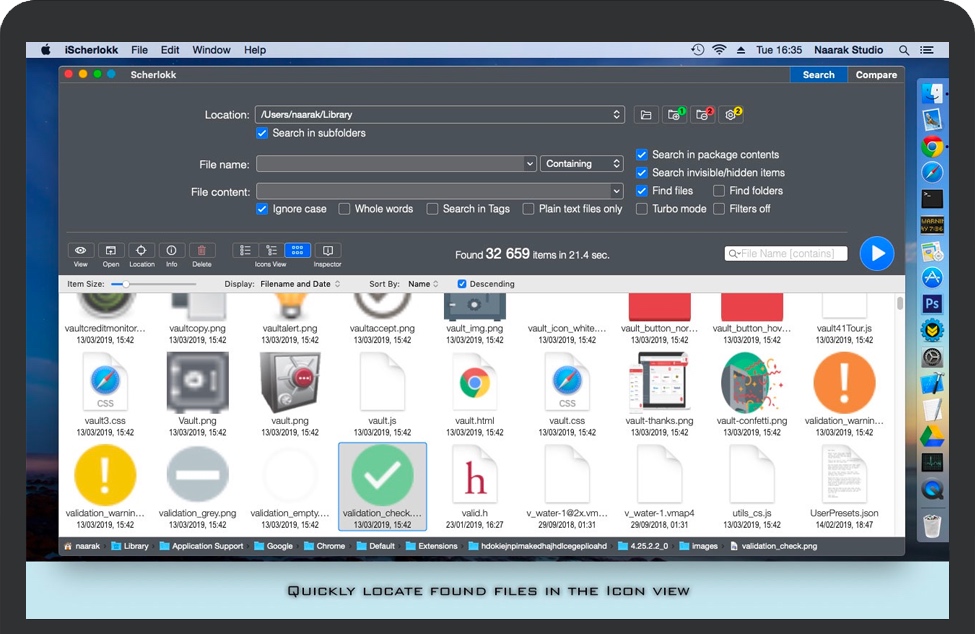Start search with blue play button
Screen dimensions: 975x634
click(877, 254)
